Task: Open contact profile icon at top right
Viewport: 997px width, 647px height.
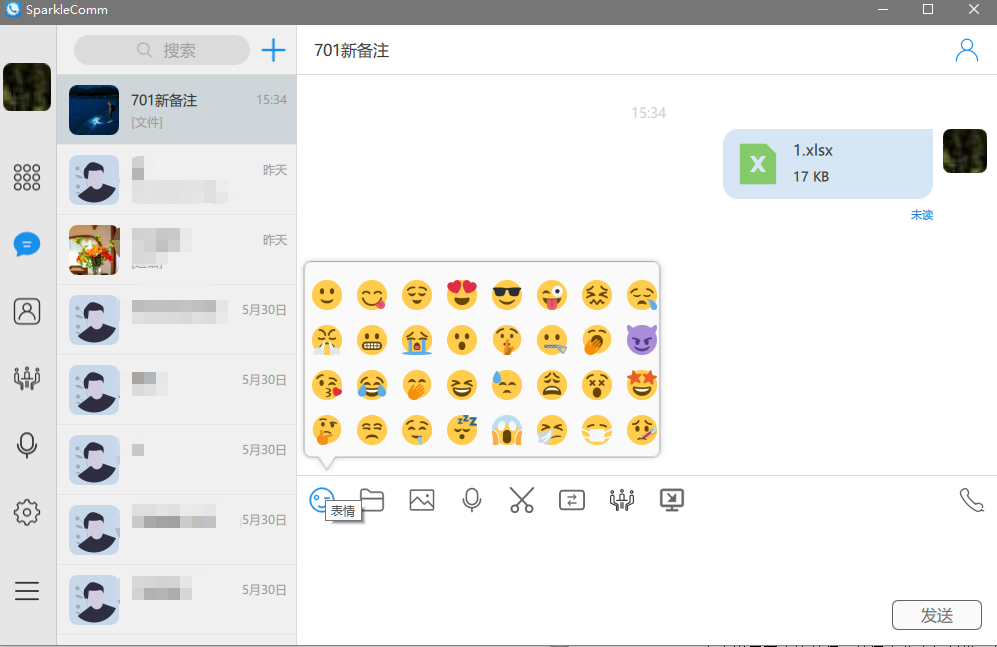Action: click(967, 50)
